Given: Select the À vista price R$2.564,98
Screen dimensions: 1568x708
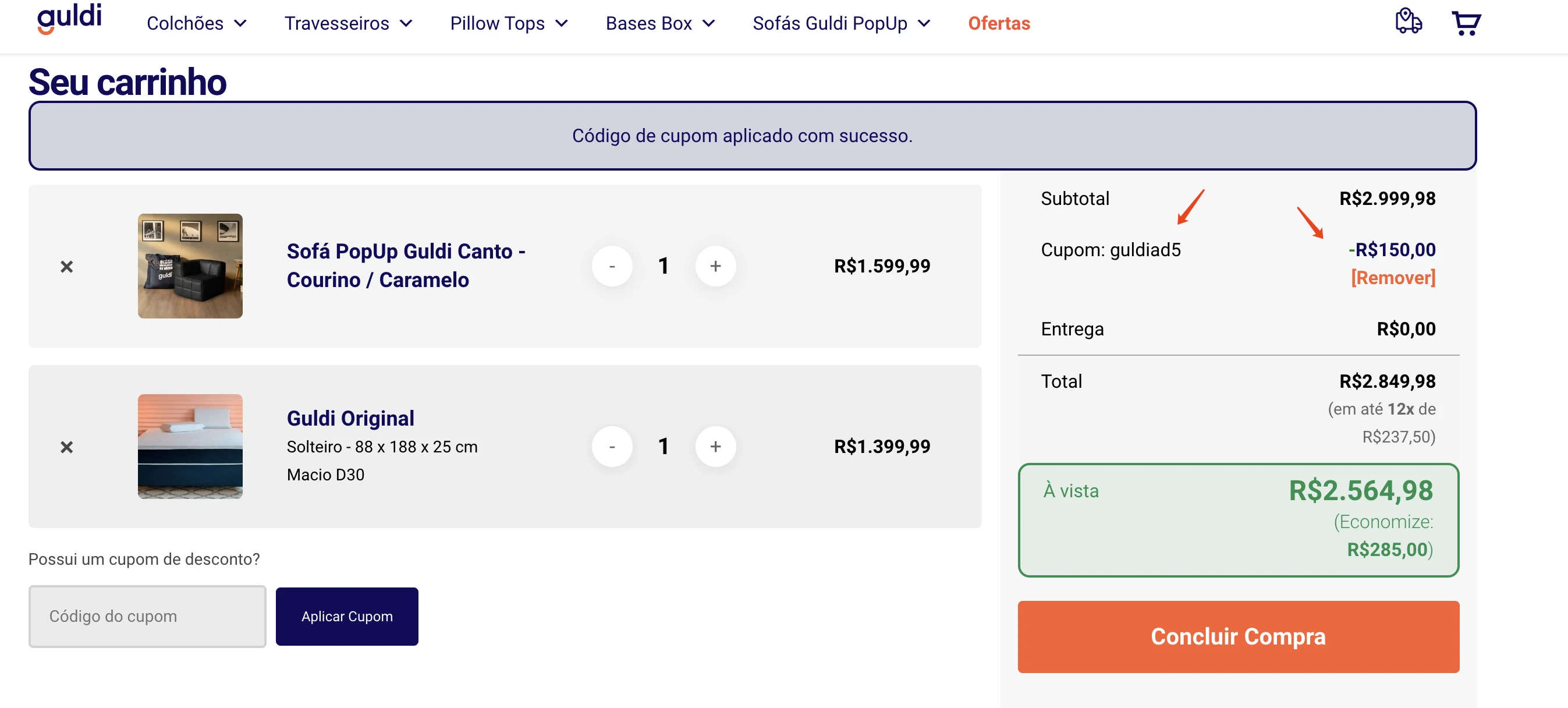Looking at the screenshot, I should pyautogui.click(x=1360, y=491).
